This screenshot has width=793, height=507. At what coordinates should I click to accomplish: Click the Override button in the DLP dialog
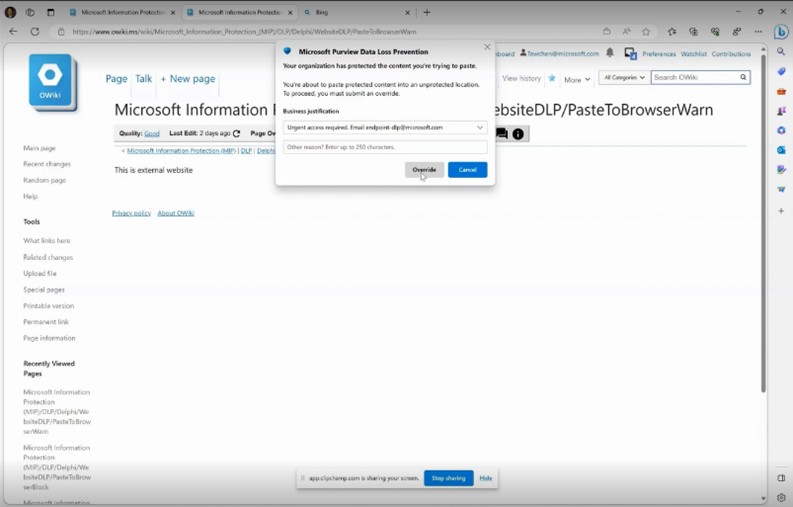(x=424, y=170)
